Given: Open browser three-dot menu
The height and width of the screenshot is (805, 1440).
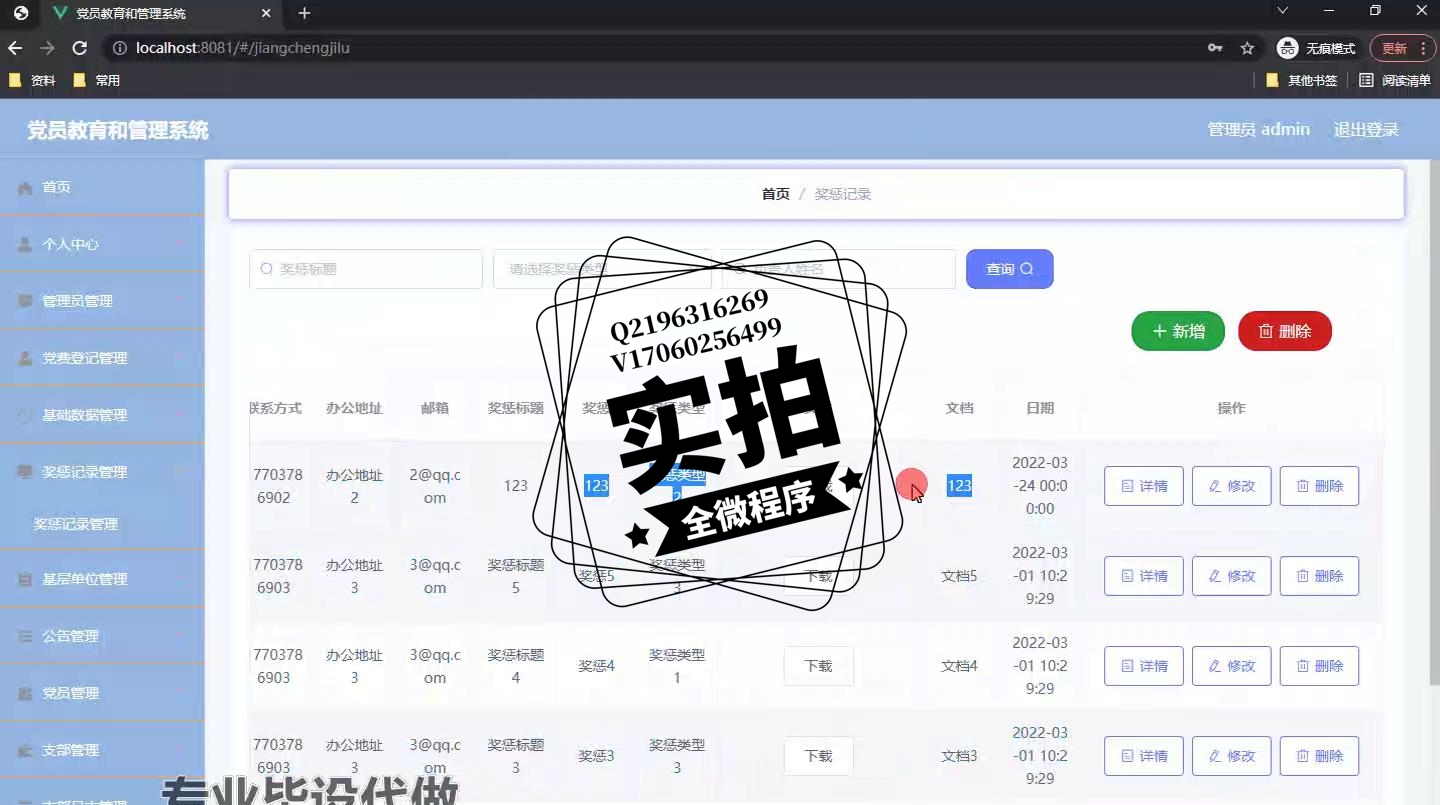Looking at the screenshot, I should point(1423,48).
